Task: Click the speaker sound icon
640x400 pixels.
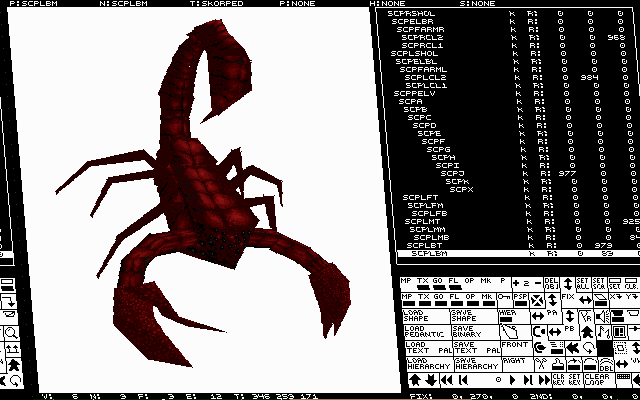Action: tap(602, 317)
